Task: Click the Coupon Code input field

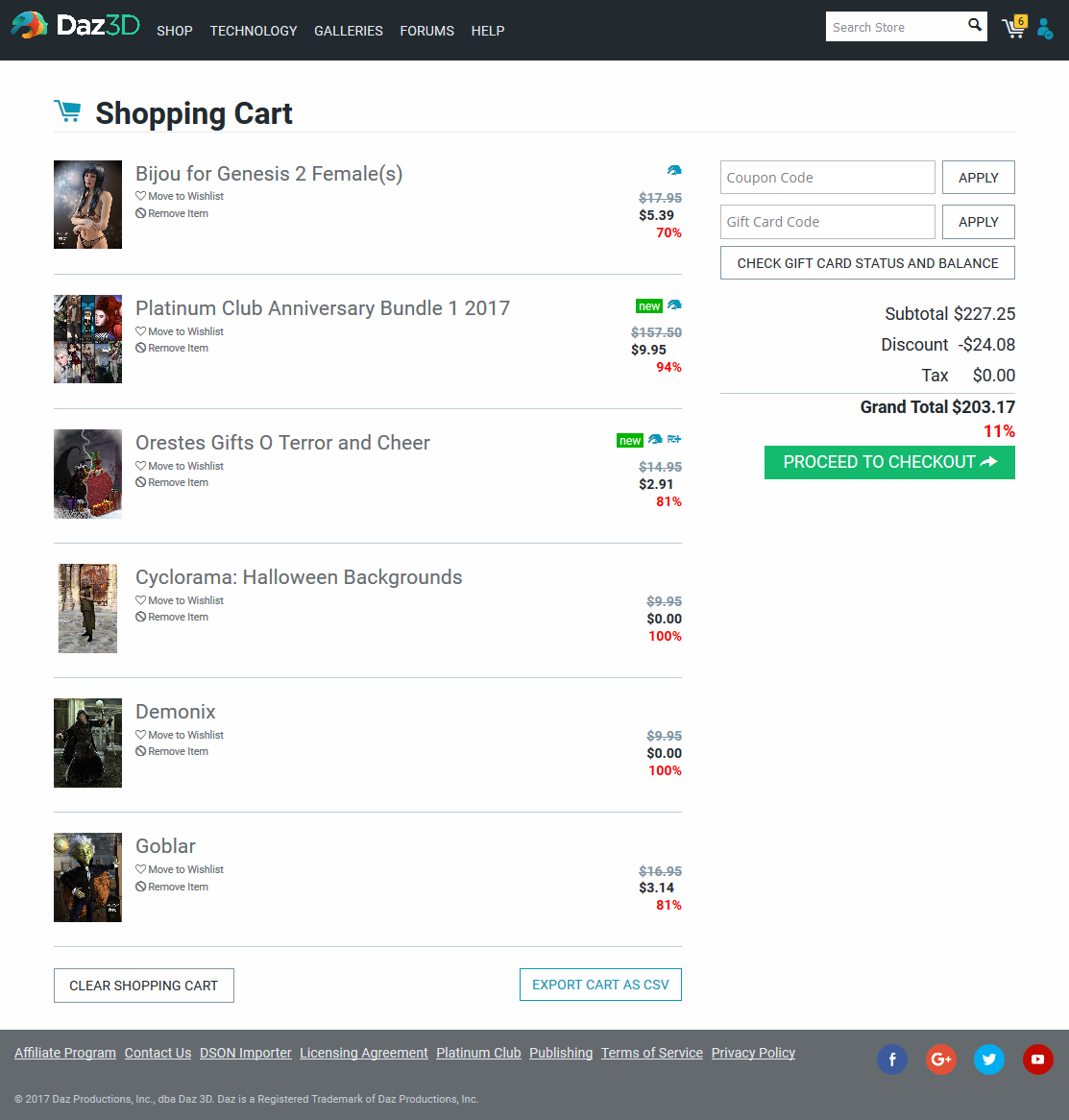Action: click(828, 177)
